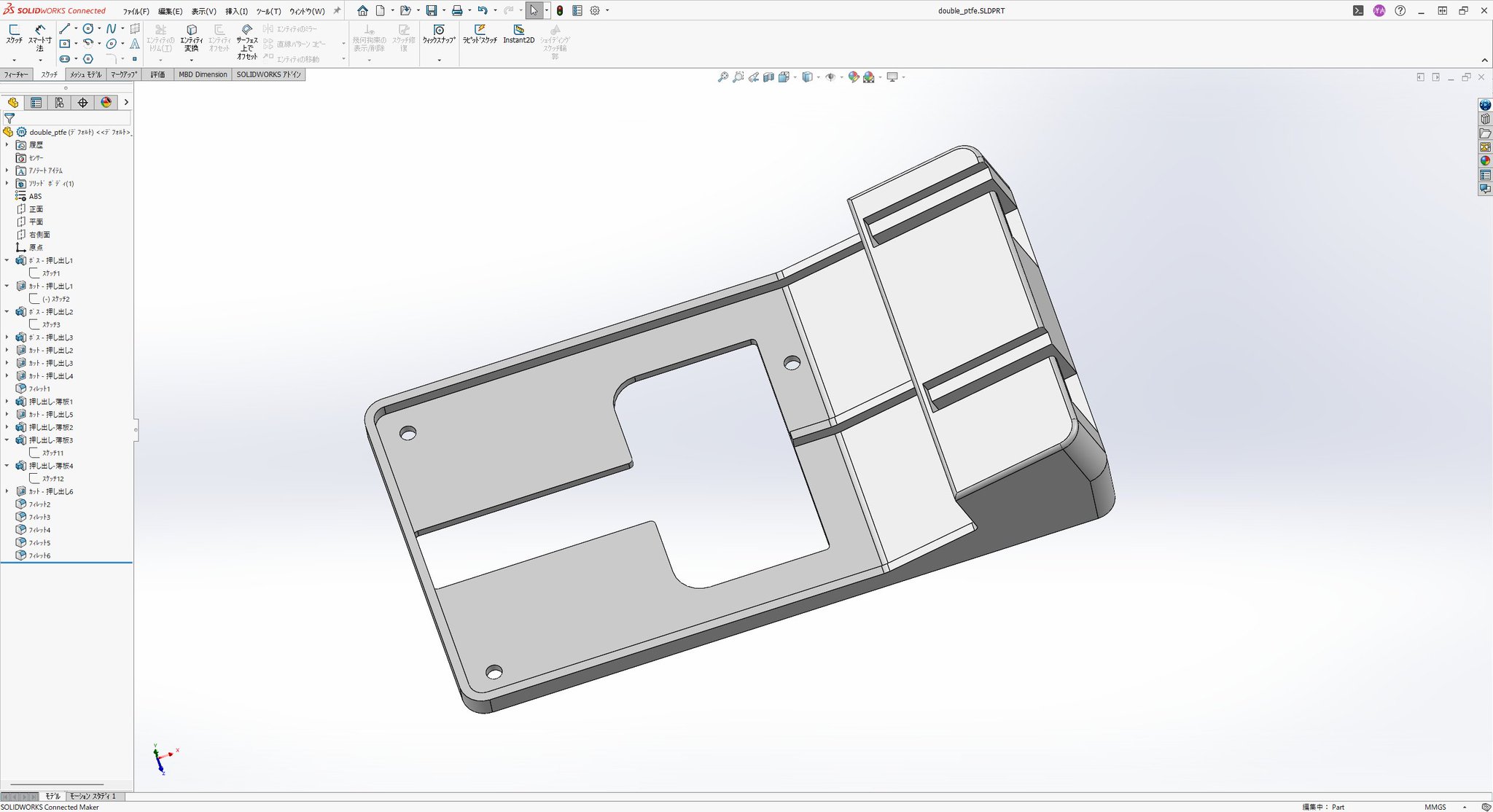Open Appearances tab in right task pane
The width and height of the screenshot is (1493, 812).
[x=1485, y=161]
